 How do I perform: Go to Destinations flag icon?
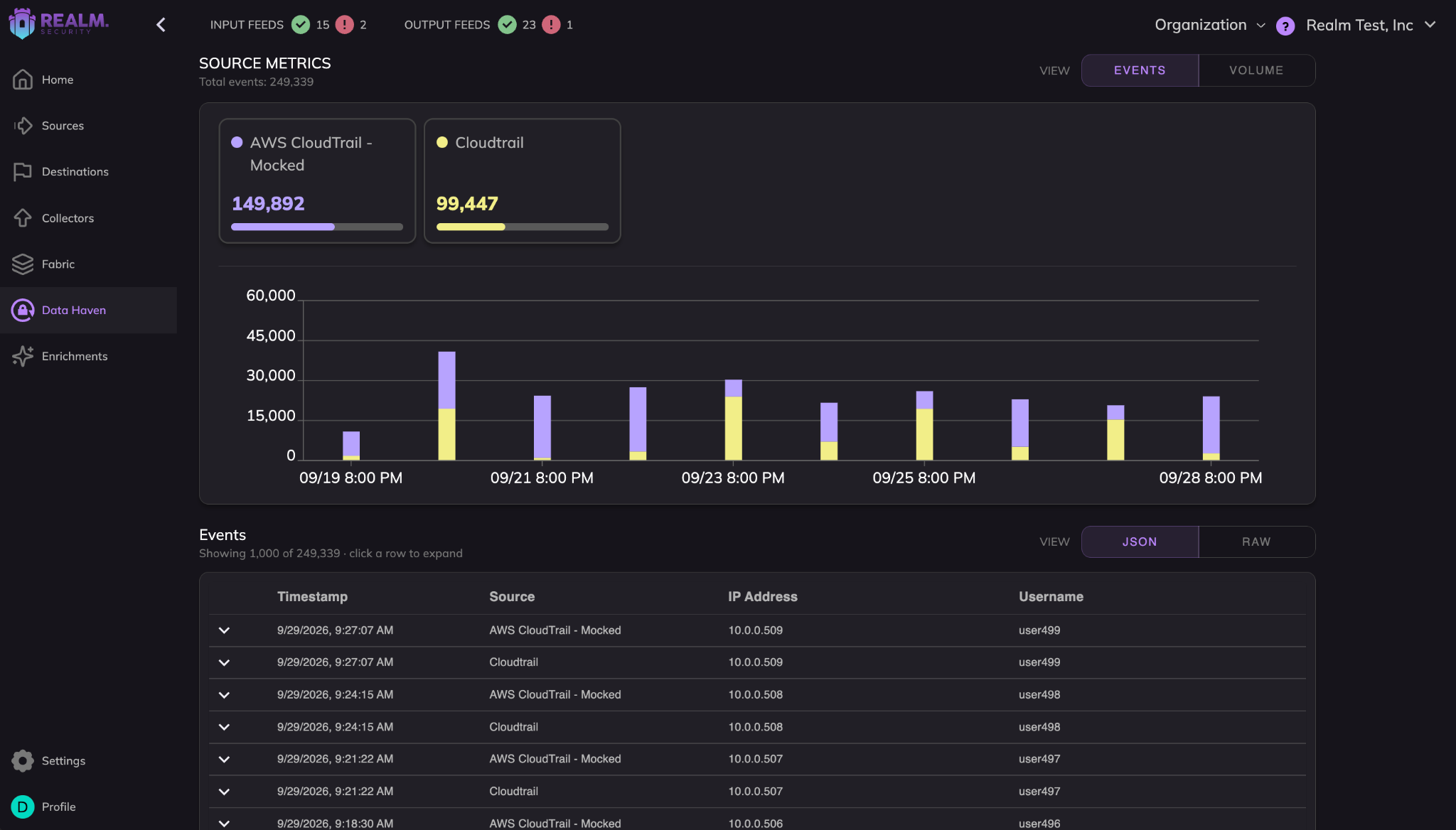(23, 172)
